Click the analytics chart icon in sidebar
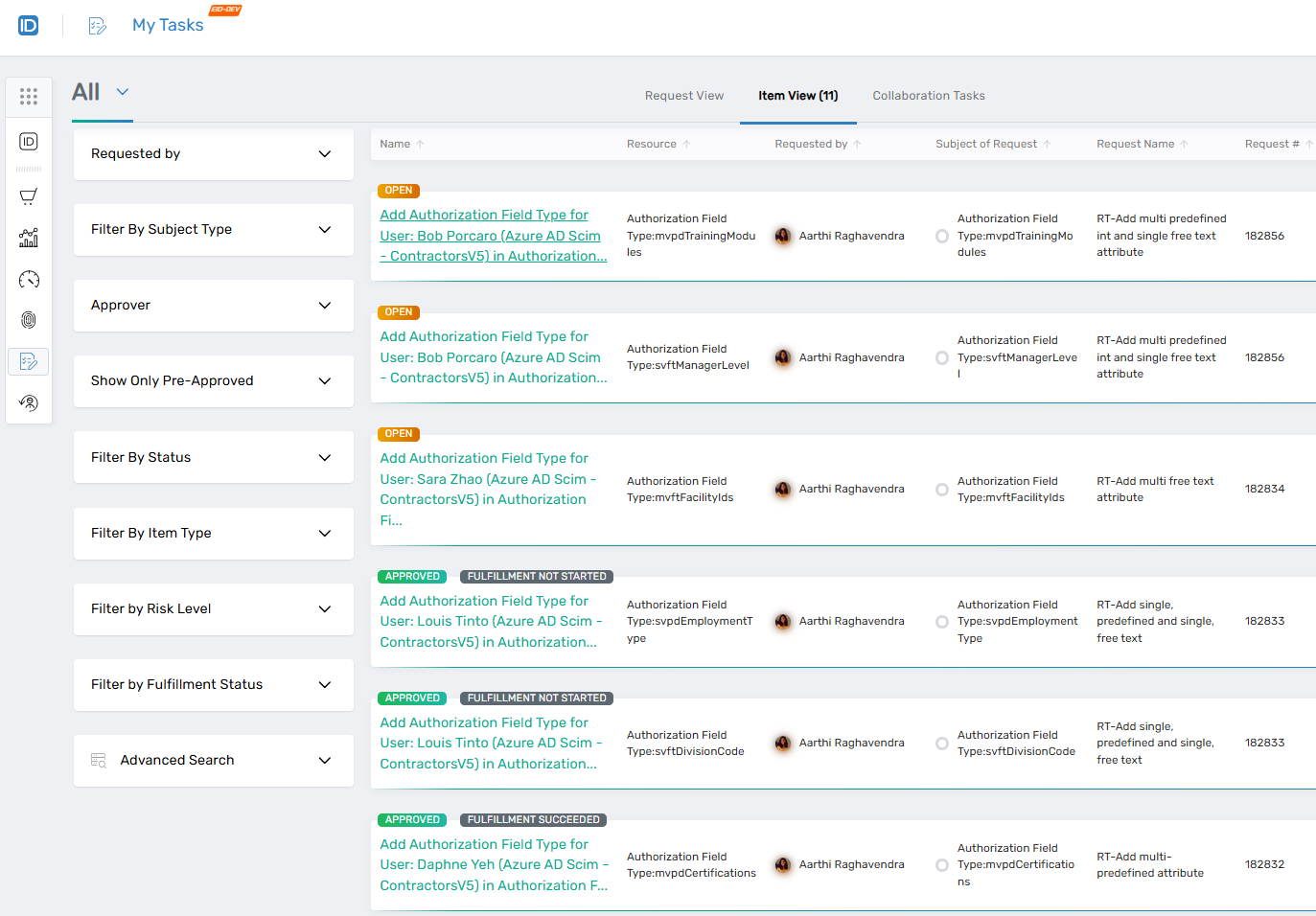 click(28, 237)
